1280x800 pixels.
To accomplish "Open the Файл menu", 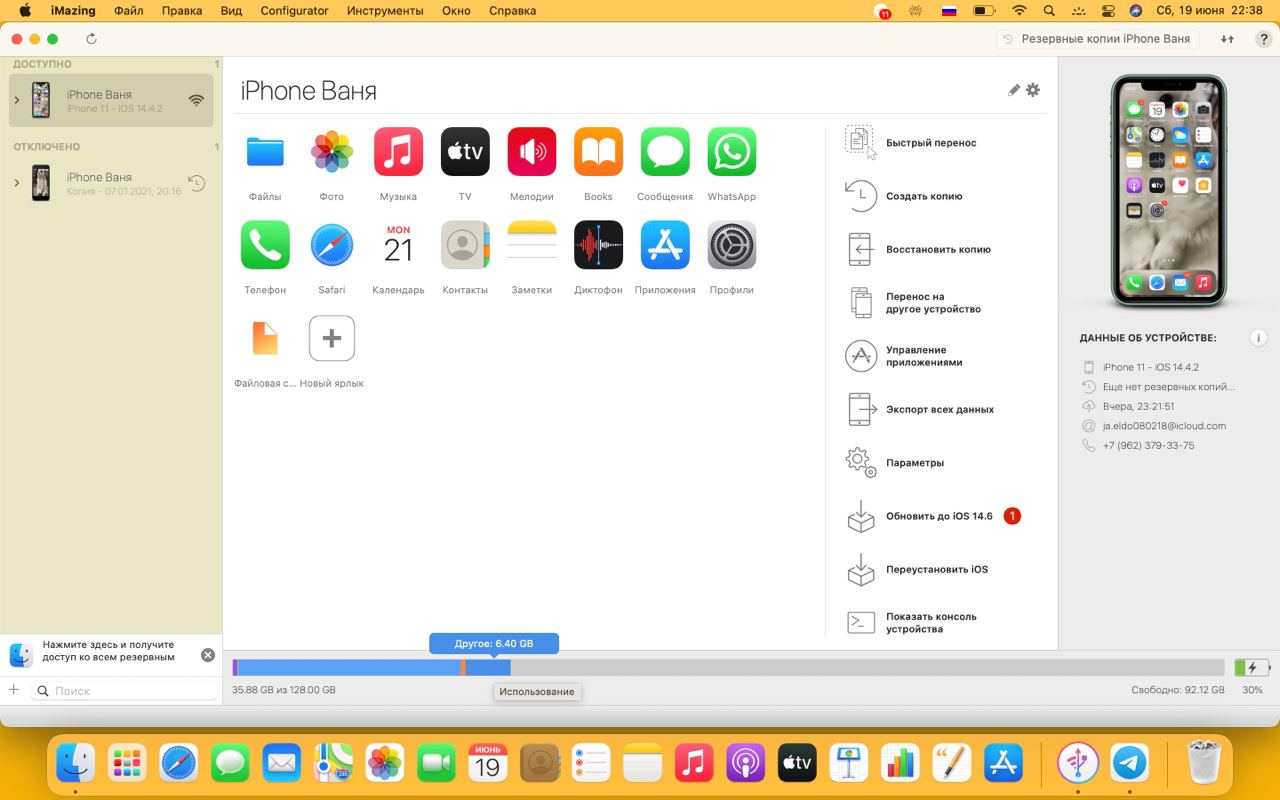I will (128, 11).
